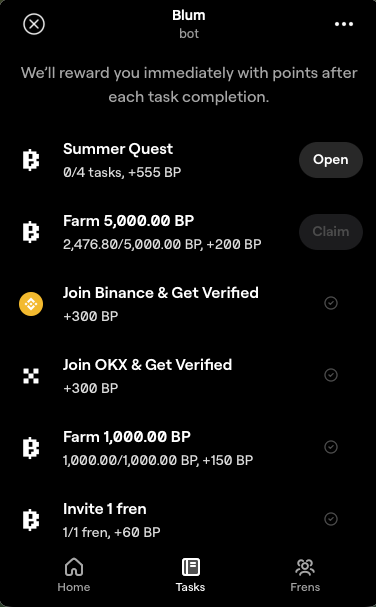
Task: Click the Frens people icon
Action: (x=305, y=567)
